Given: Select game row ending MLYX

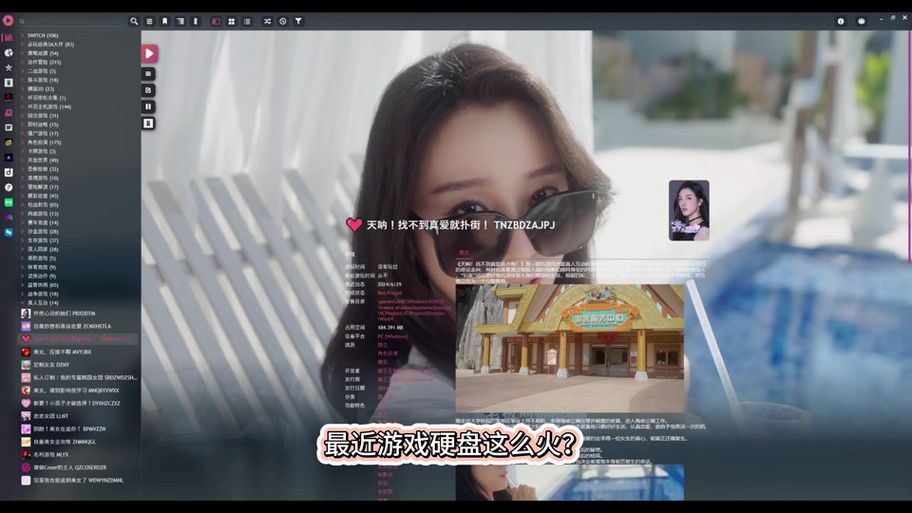Looking at the screenshot, I should click(79, 454).
